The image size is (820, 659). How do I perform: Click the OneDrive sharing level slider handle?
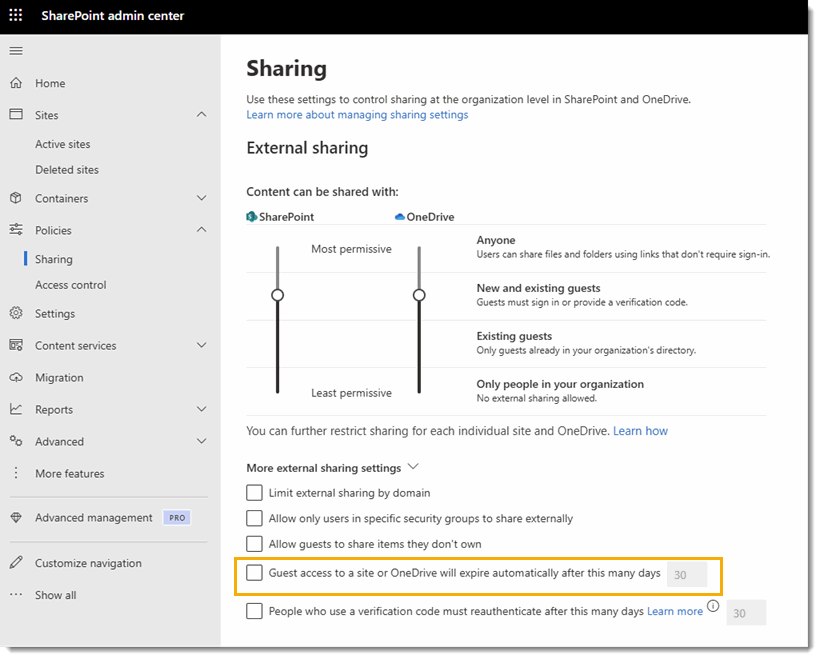(x=419, y=295)
